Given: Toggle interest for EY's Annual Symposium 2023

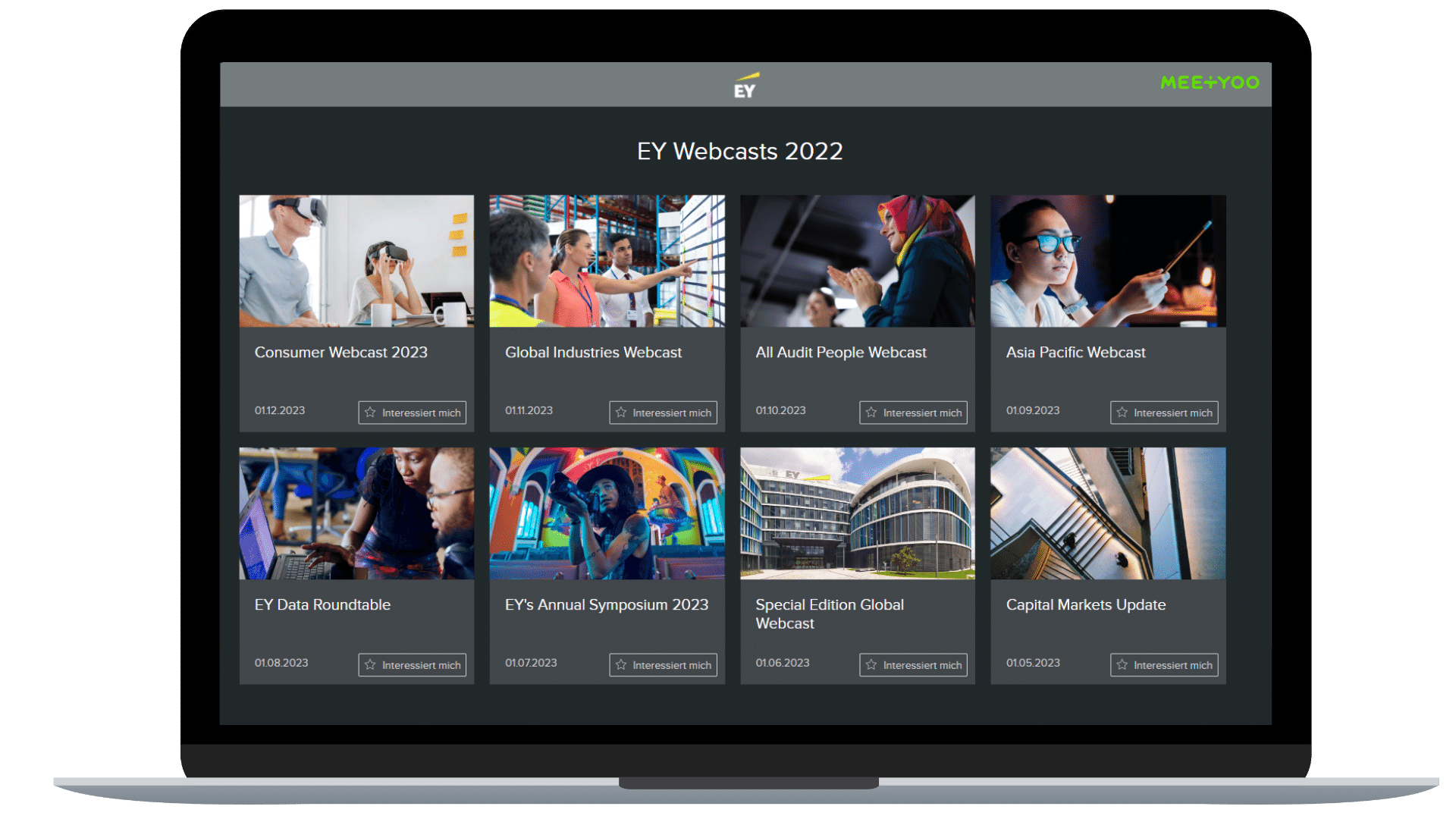Looking at the screenshot, I should tap(663, 665).
